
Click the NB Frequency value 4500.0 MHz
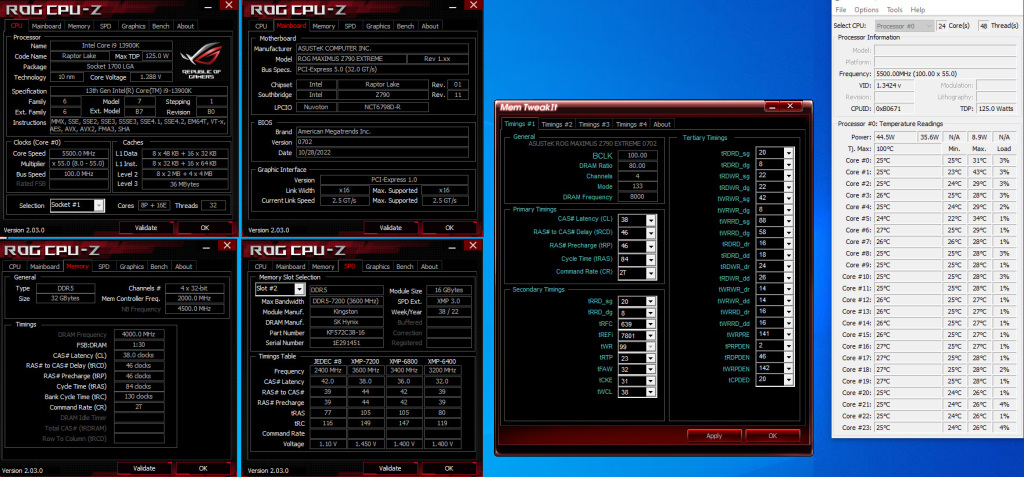click(194, 308)
